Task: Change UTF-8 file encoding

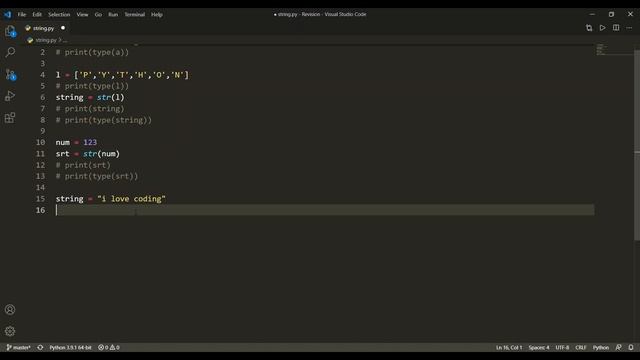Action: [562, 347]
